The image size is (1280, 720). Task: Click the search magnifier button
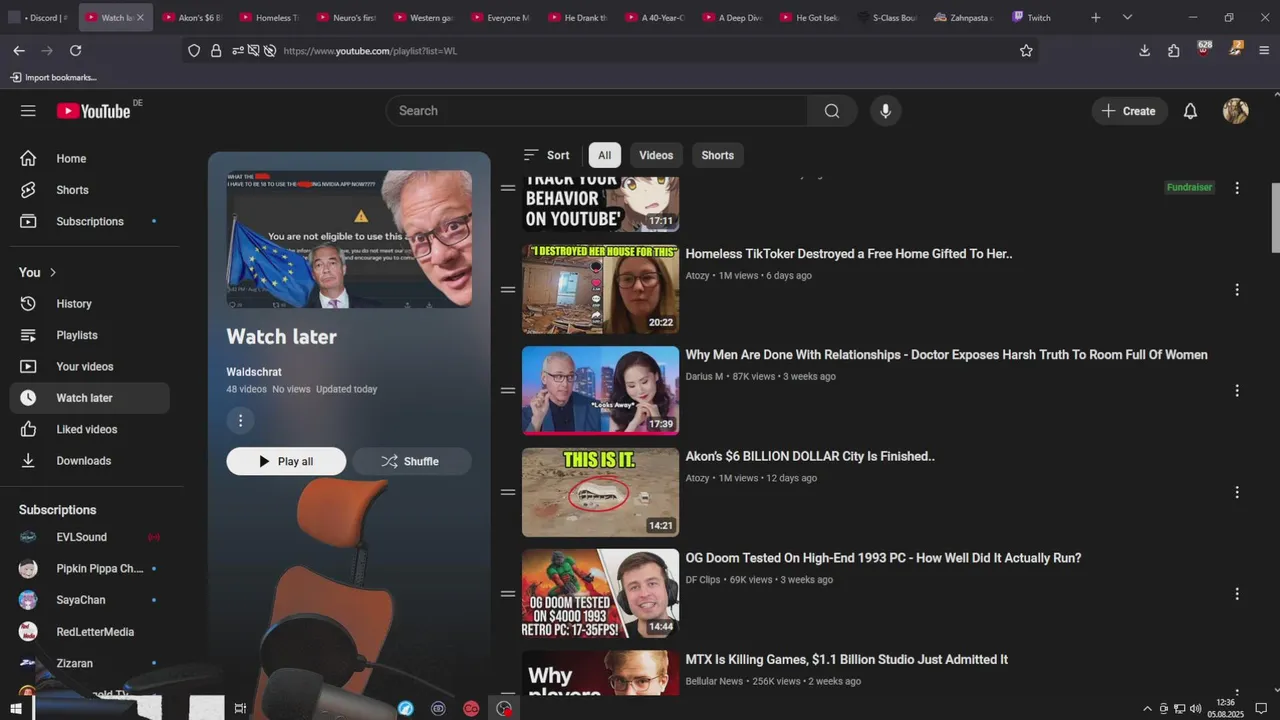[x=832, y=111]
